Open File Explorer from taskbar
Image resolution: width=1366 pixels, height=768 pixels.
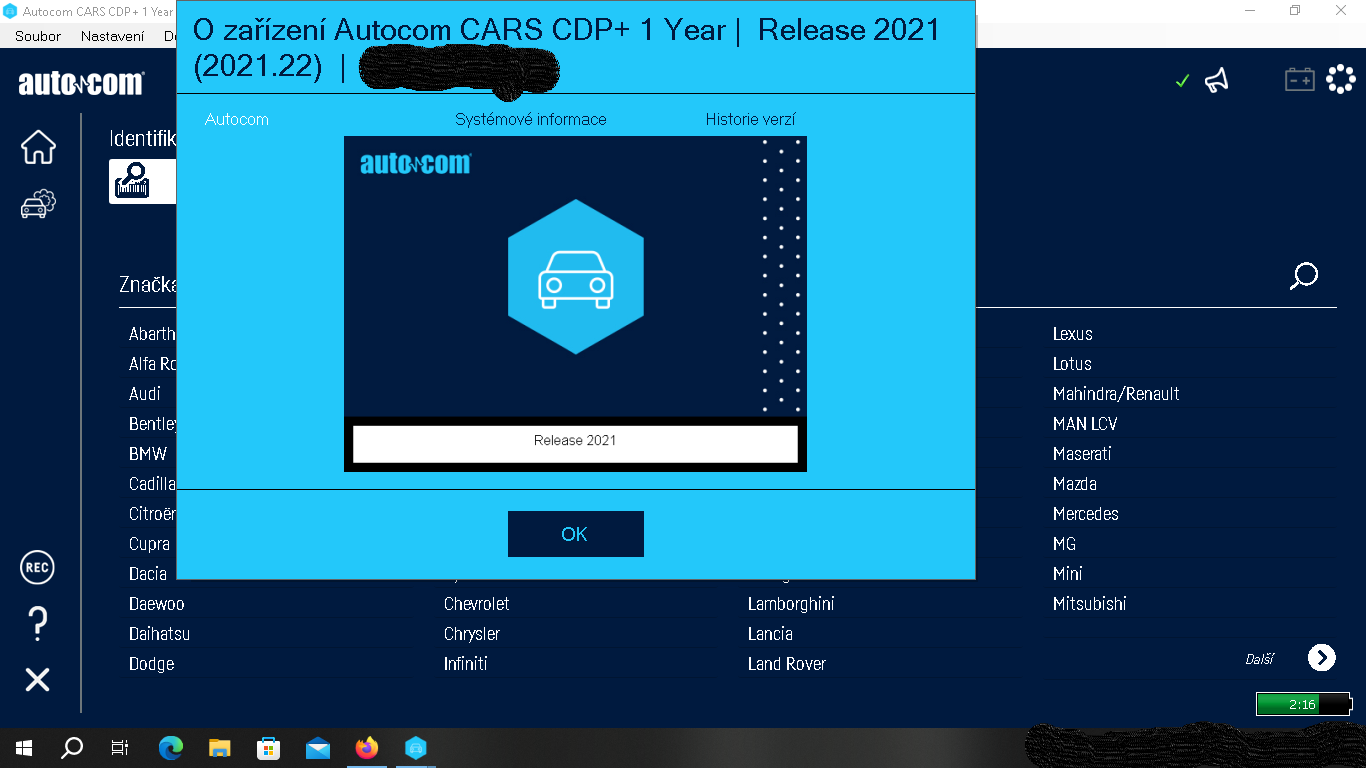tap(220, 747)
